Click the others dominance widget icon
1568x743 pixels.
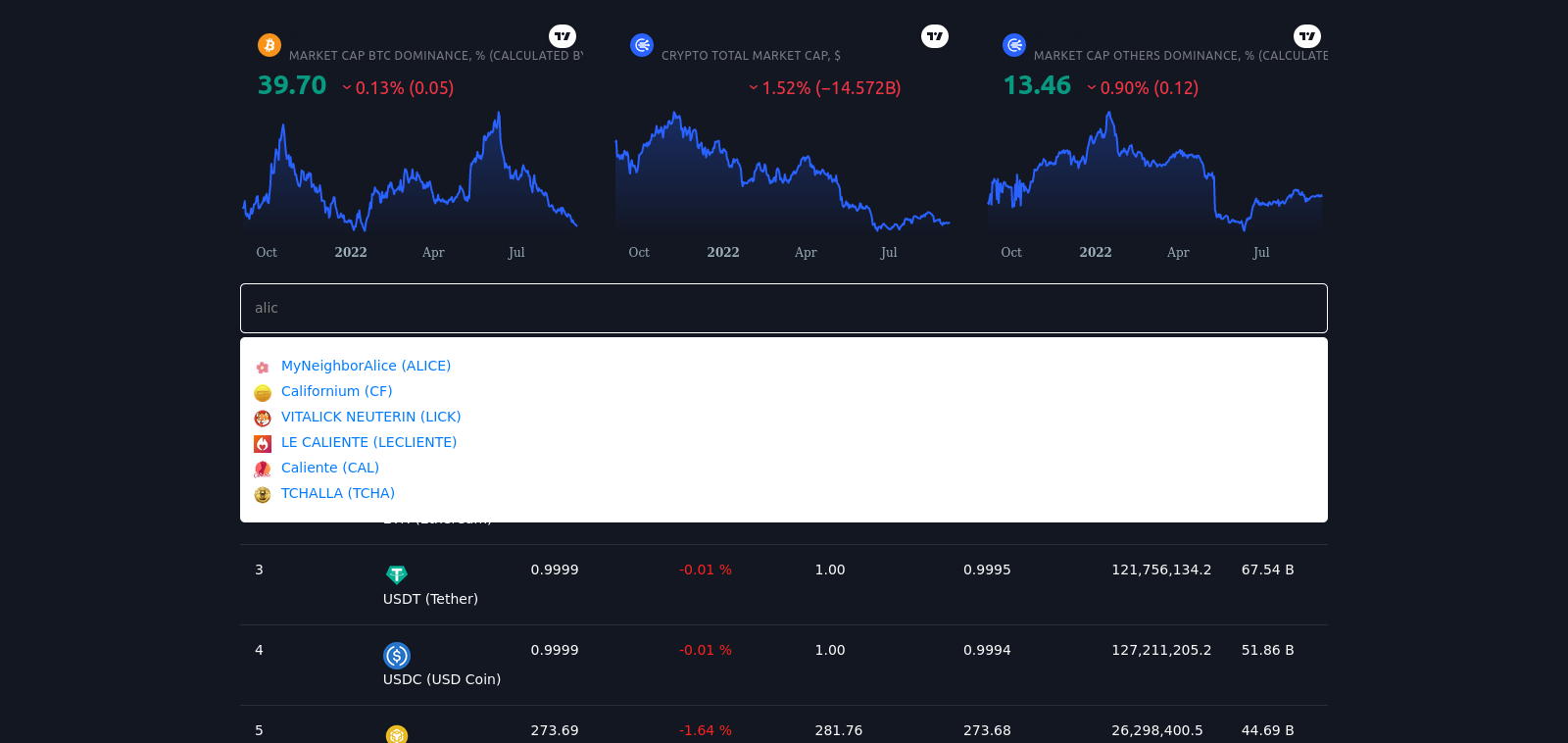pyautogui.click(x=1014, y=45)
